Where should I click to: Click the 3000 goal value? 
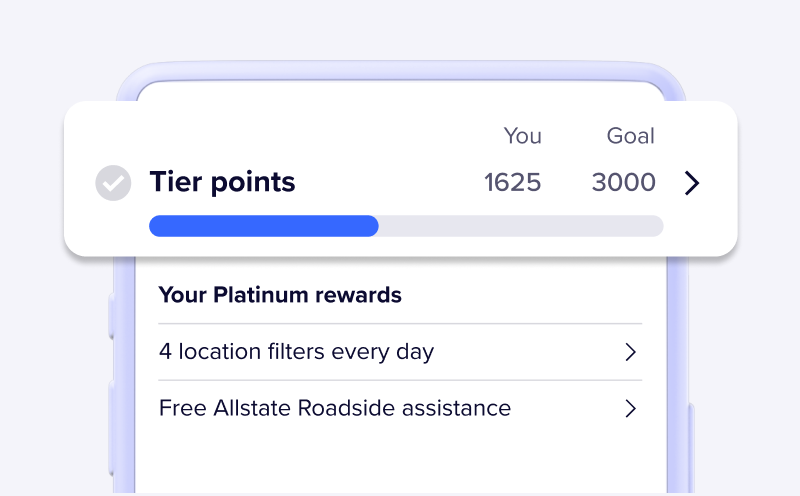(623, 182)
